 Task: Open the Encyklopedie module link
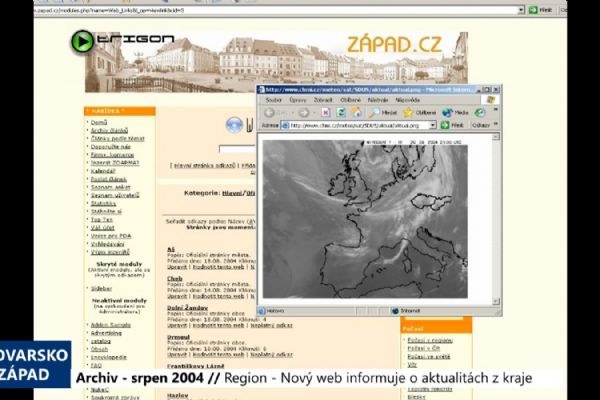109,357
